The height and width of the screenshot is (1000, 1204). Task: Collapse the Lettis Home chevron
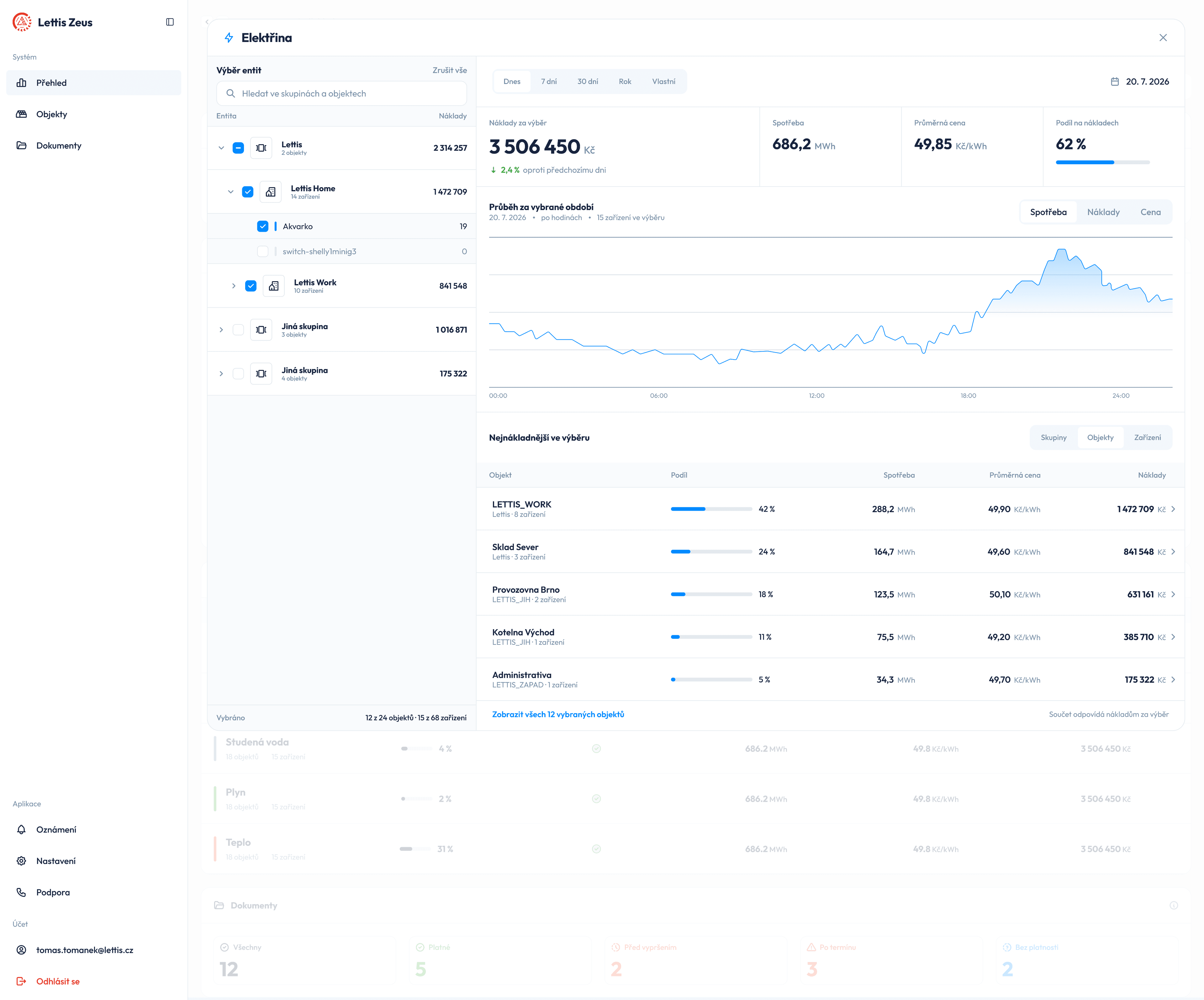tap(230, 192)
